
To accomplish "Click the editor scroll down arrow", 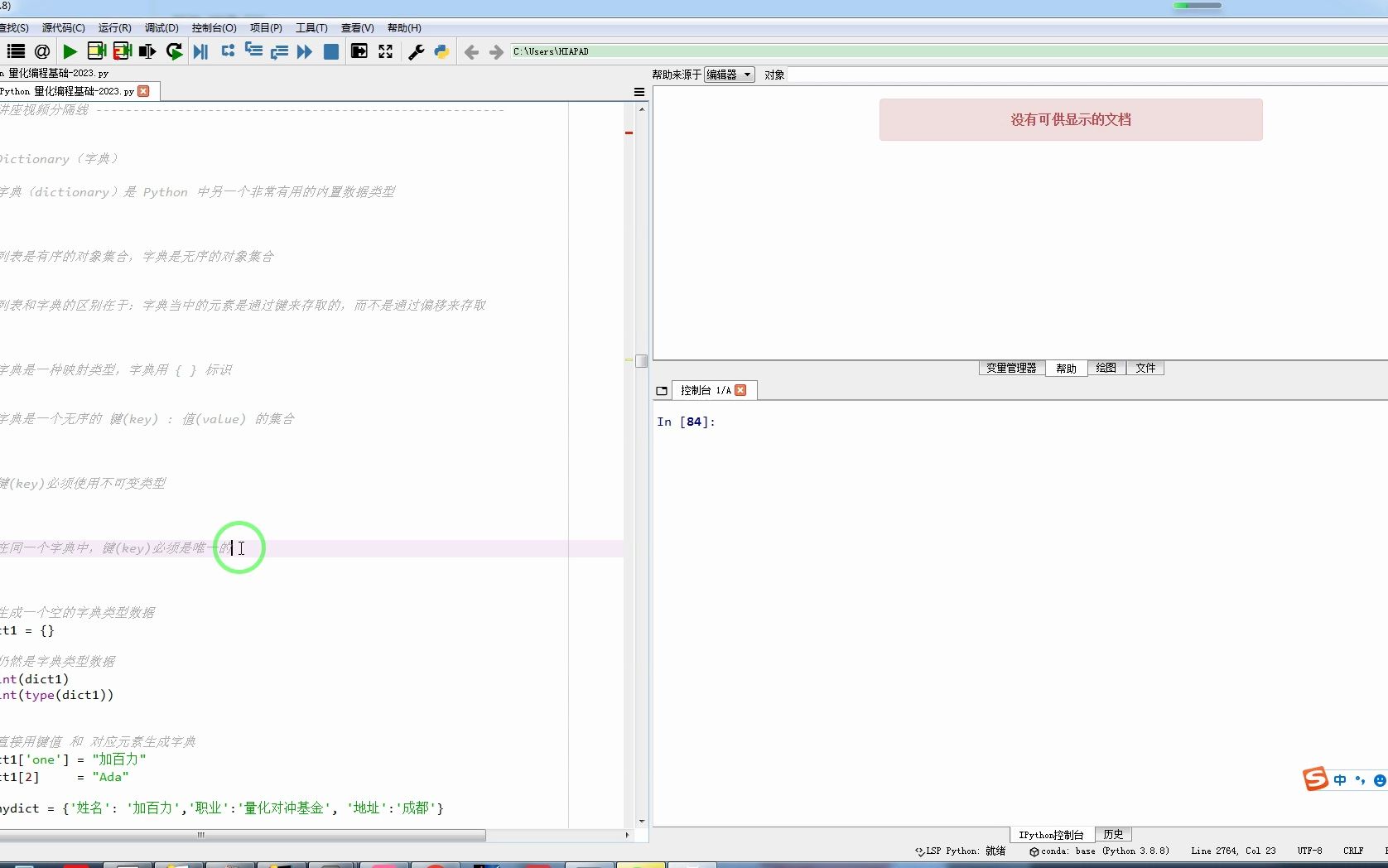I will click(x=642, y=822).
